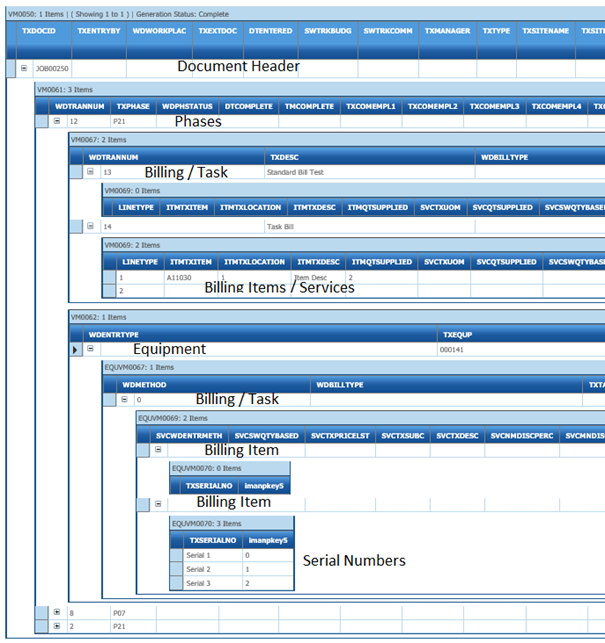Click the row selector arrow on Equipment row

point(76,350)
